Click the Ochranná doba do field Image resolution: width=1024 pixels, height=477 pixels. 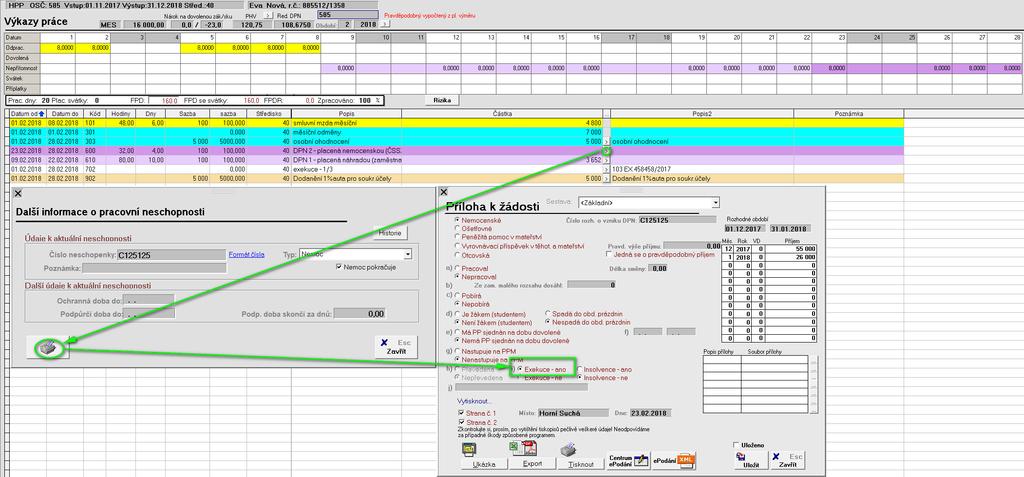tap(148, 301)
